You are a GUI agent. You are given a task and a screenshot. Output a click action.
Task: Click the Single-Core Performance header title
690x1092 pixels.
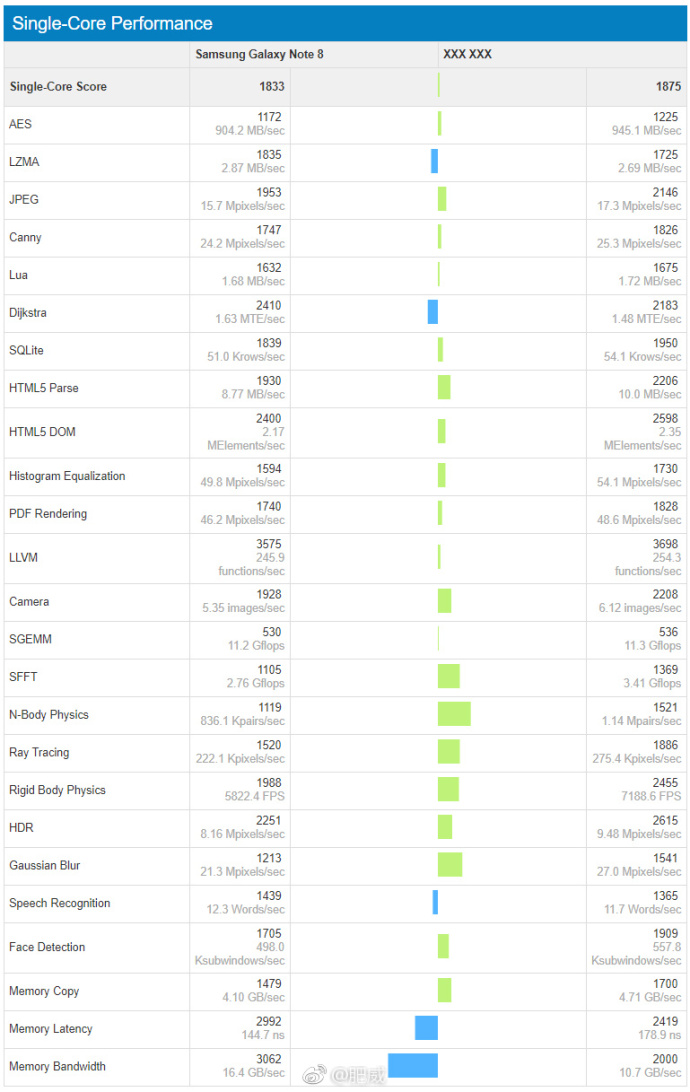coord(112,23)
